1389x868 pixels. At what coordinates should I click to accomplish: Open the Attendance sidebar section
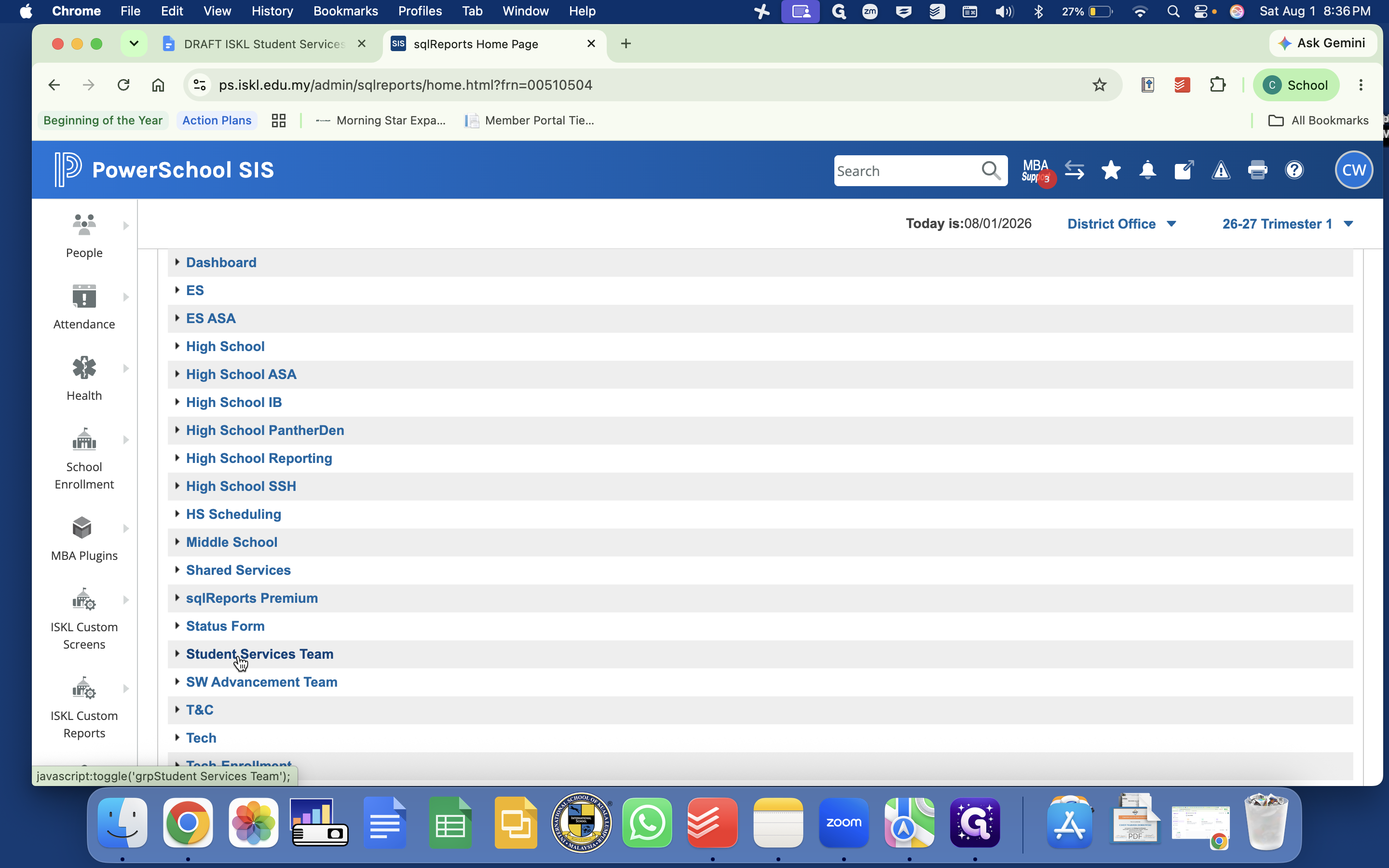[x=84, y=307]
